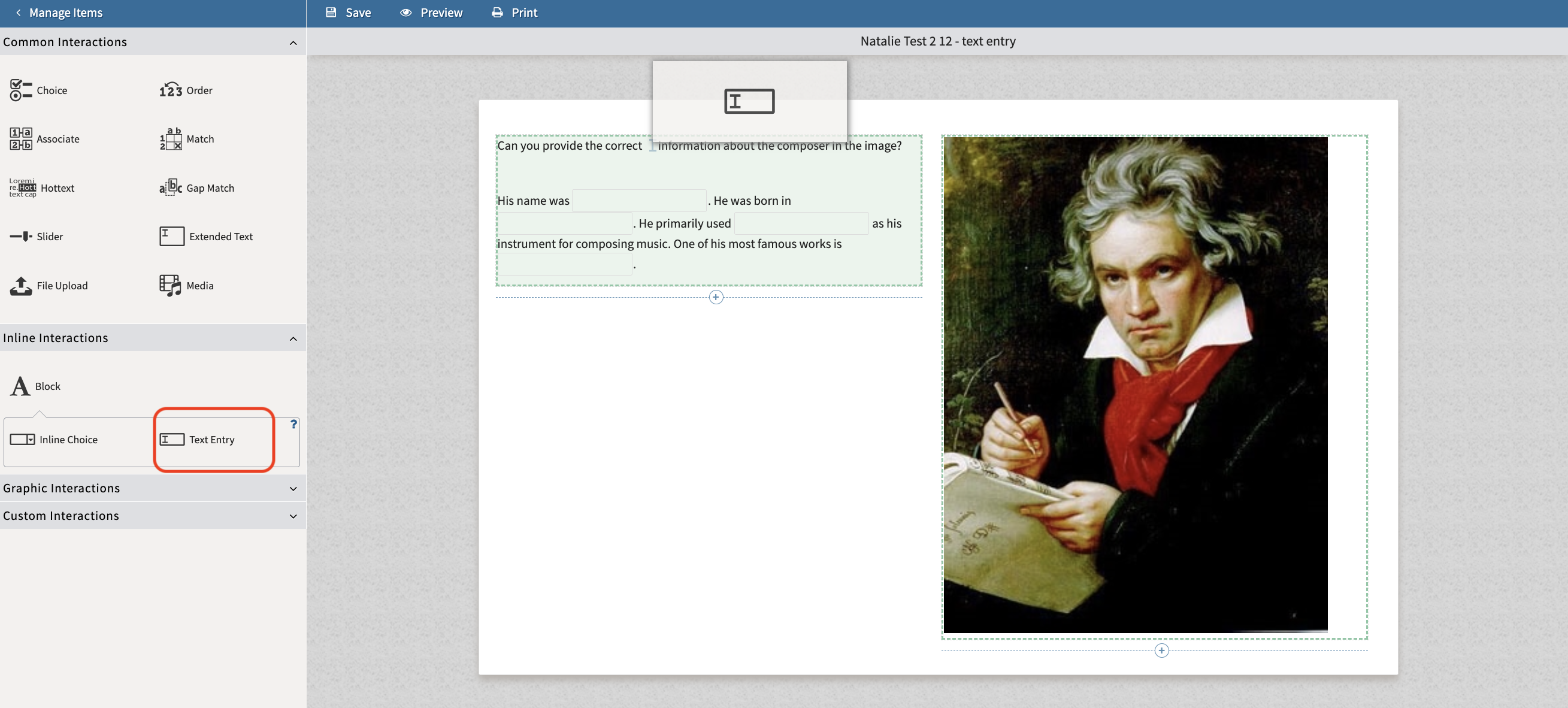Collapse the Common Interactions section

point(293,43)
